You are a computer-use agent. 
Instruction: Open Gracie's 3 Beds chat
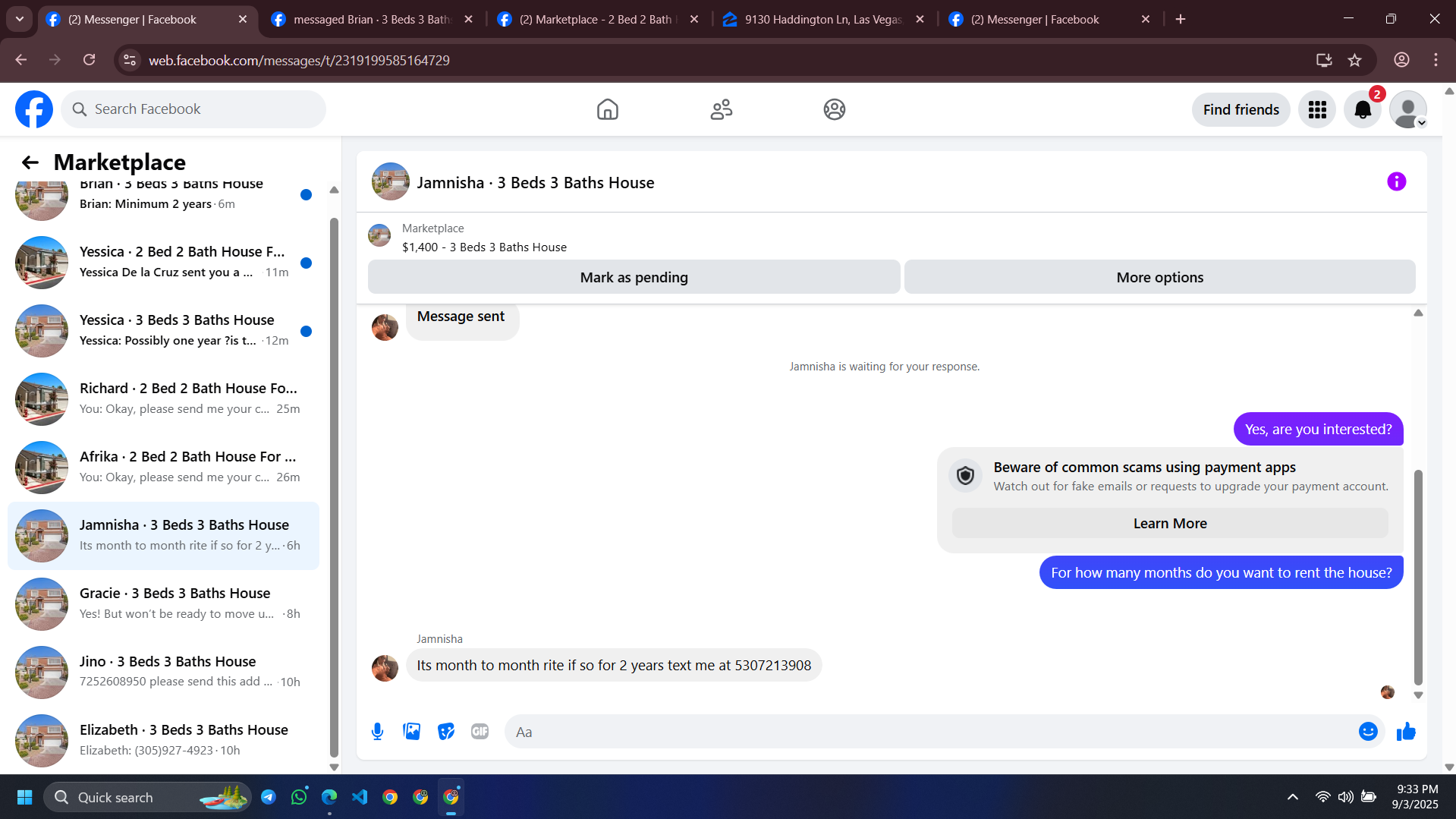coord(163,604)
